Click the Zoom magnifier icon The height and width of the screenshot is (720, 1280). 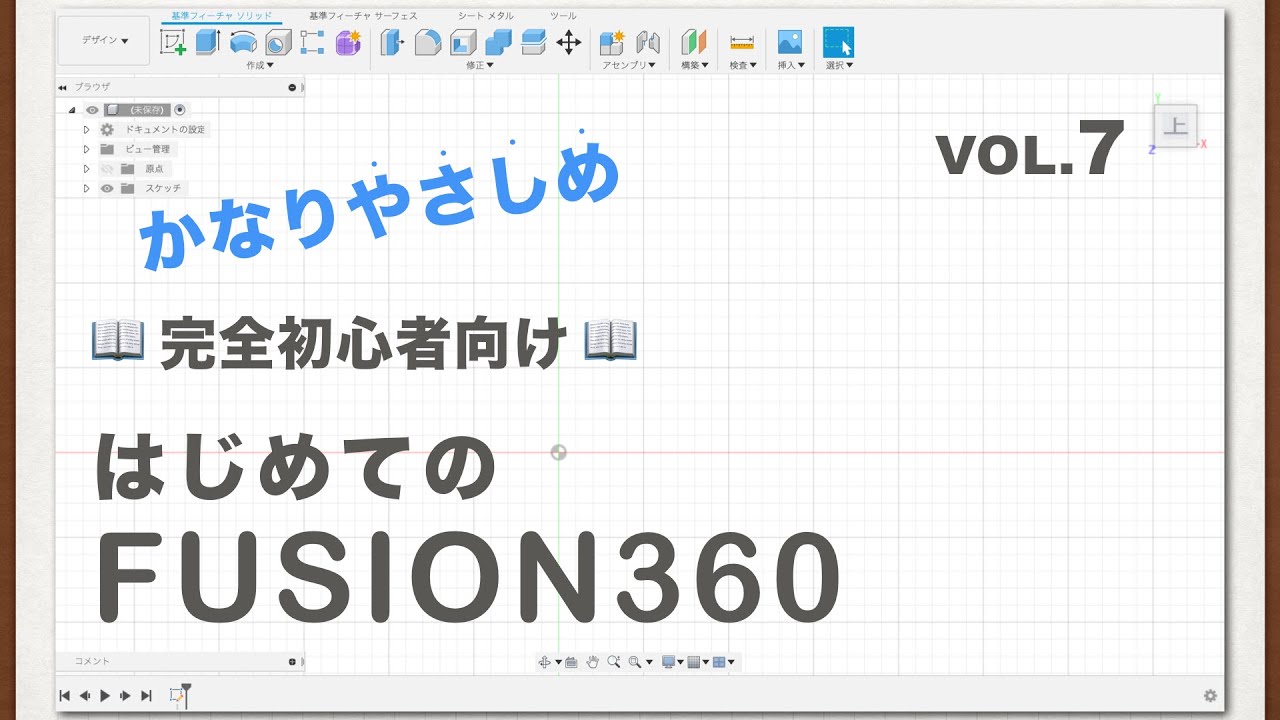click(x=613, y=662)
